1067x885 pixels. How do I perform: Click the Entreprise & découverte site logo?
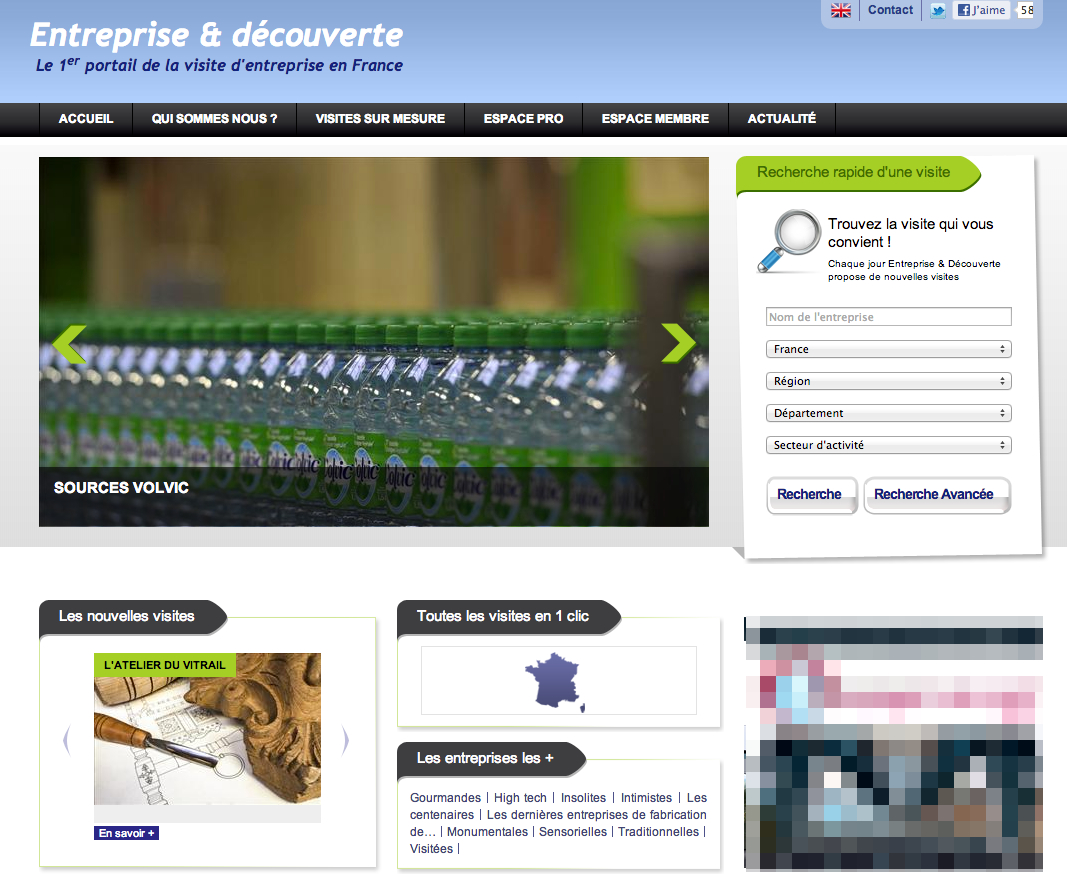click(217, 35)
